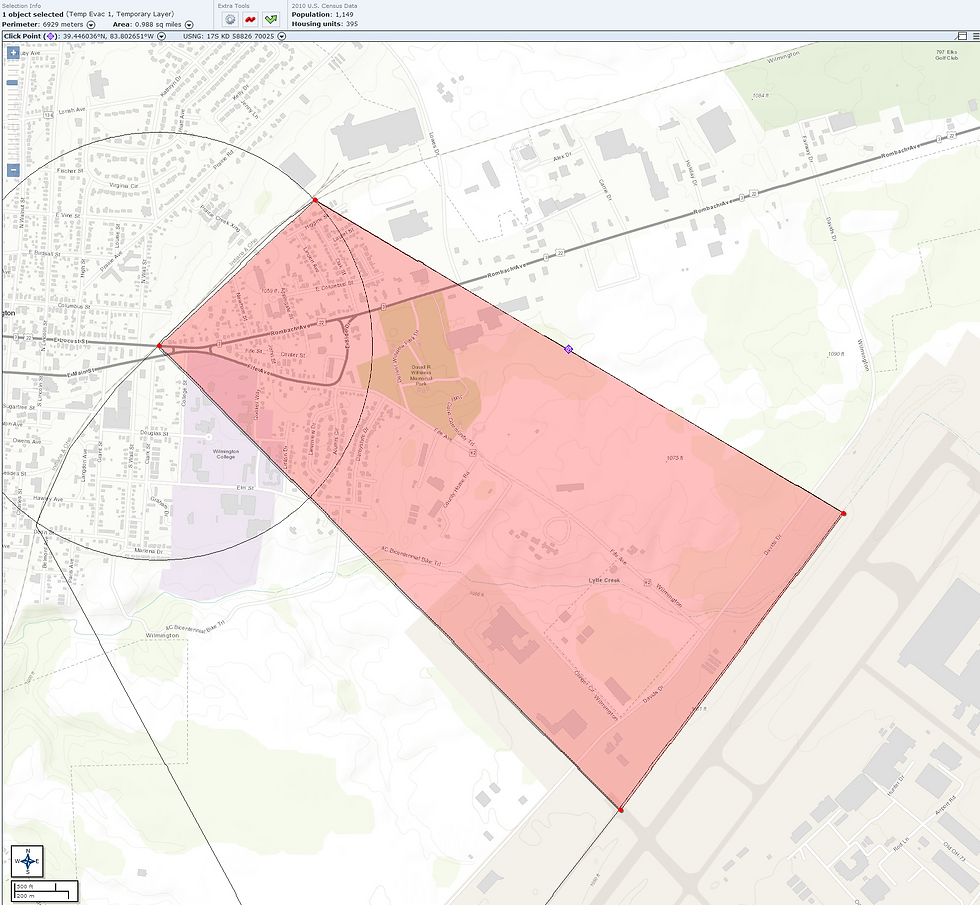Click the 'Lytle Creek' map label
The width and height of the screenshot is (980, 905).
[604, 581]
